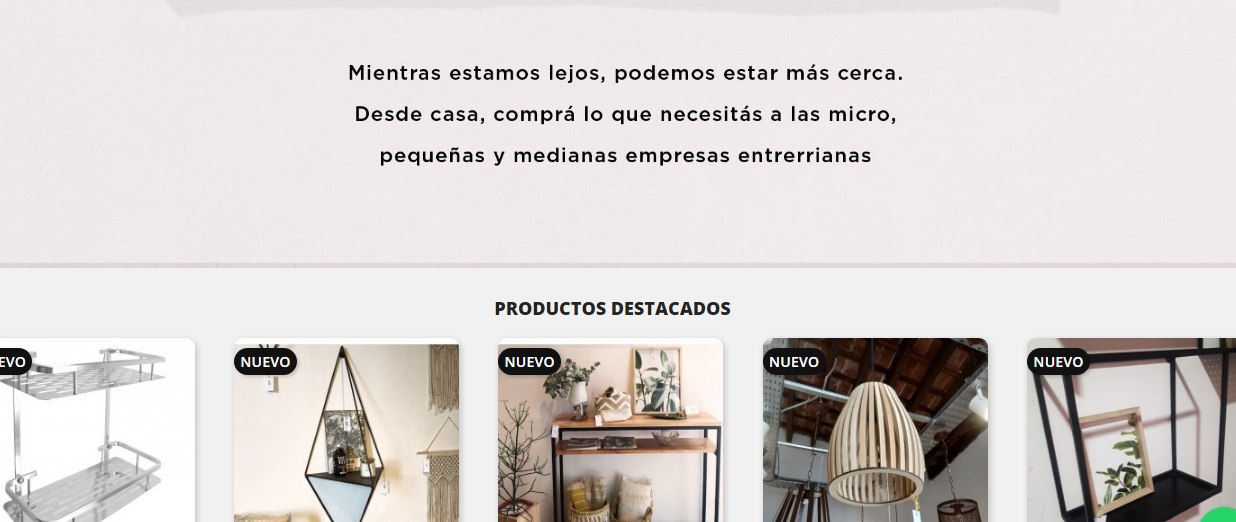Screen dimensions: 1236x522
Task: Click the pink divider line above featured products
Action: coord(618,265)
